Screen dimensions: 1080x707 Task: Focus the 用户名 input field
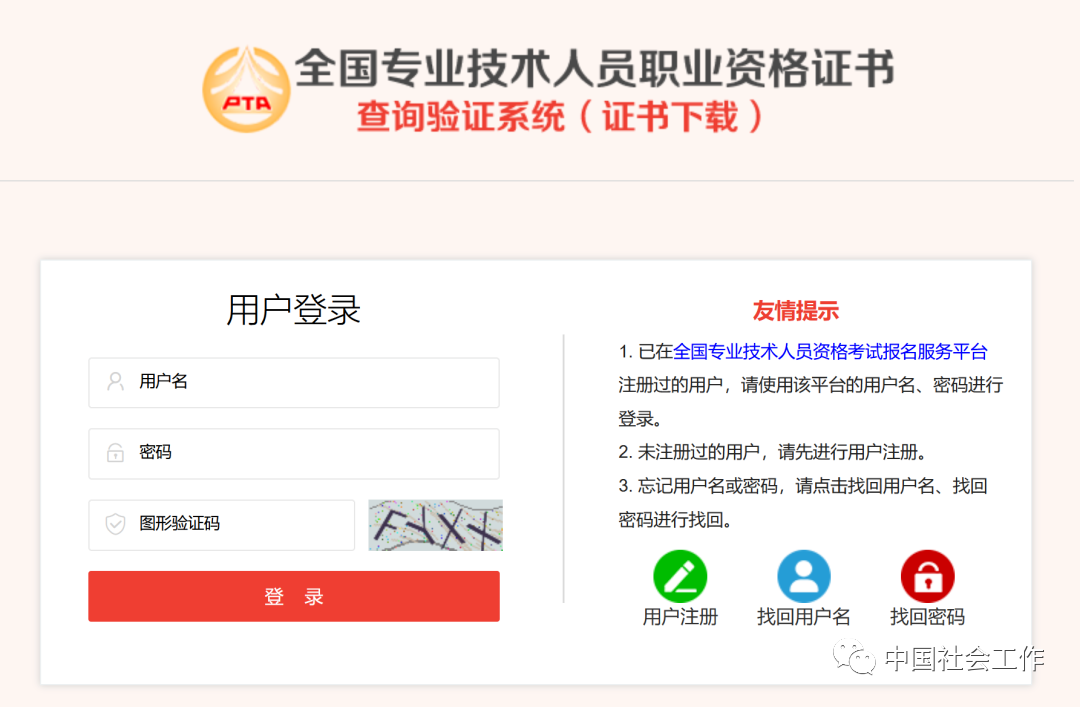pos(294,382)
